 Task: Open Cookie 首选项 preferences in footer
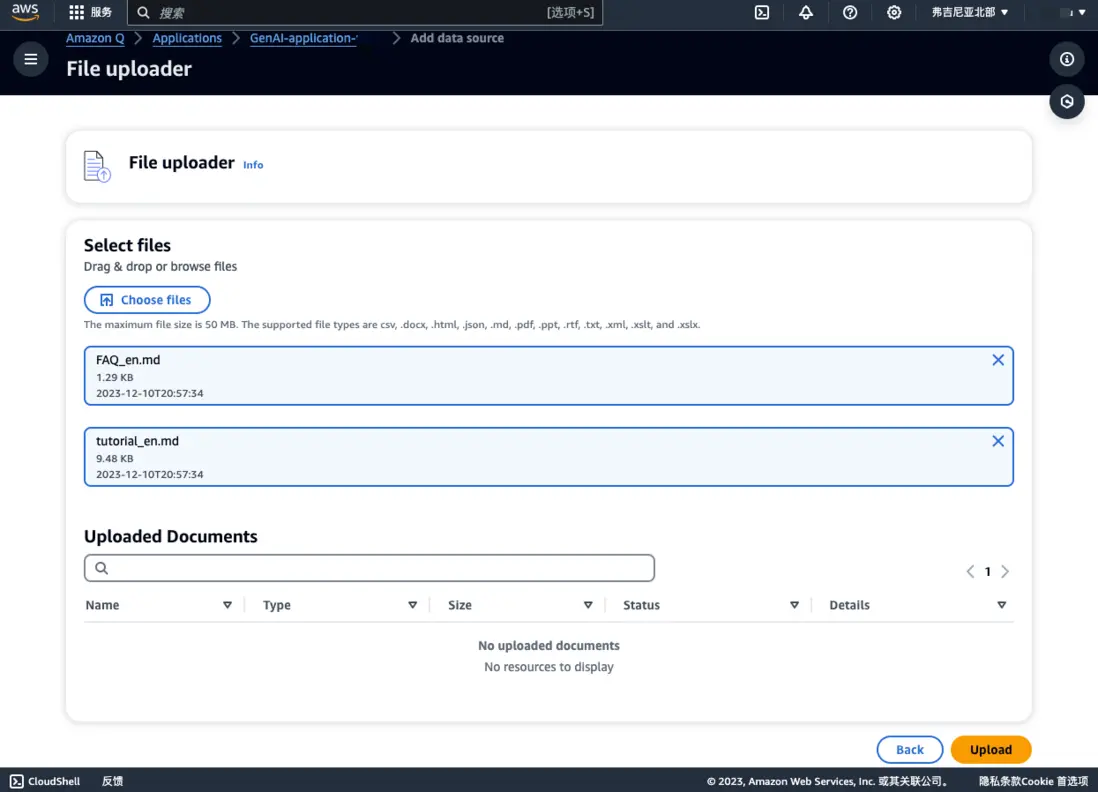pyautogui.click(x=1055, y=781)
